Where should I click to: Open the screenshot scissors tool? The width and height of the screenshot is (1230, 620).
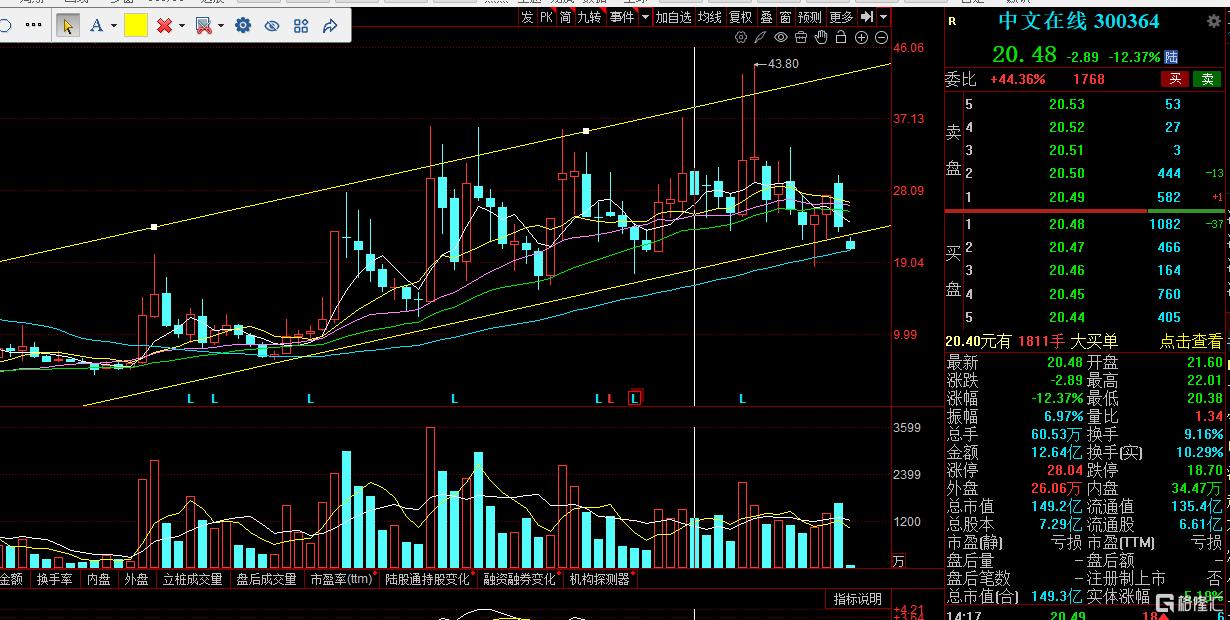(203, 26)
